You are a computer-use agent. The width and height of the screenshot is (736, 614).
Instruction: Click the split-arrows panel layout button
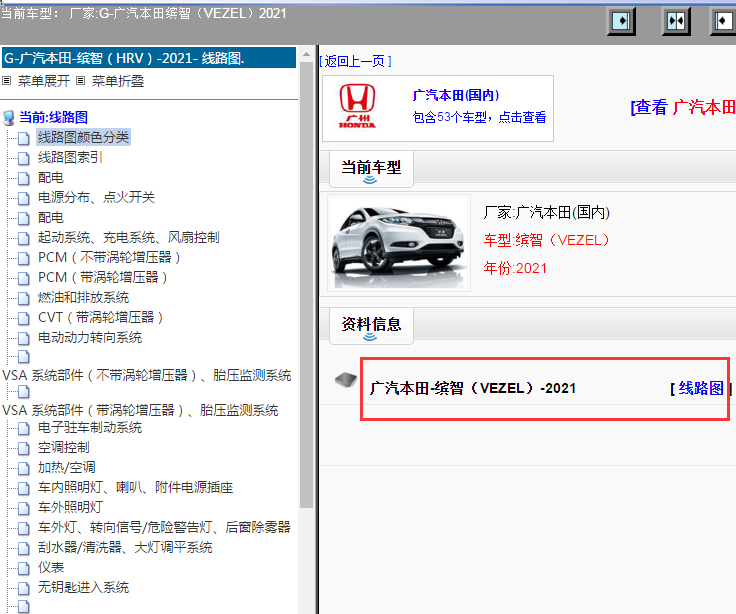[x=676, y=21]
